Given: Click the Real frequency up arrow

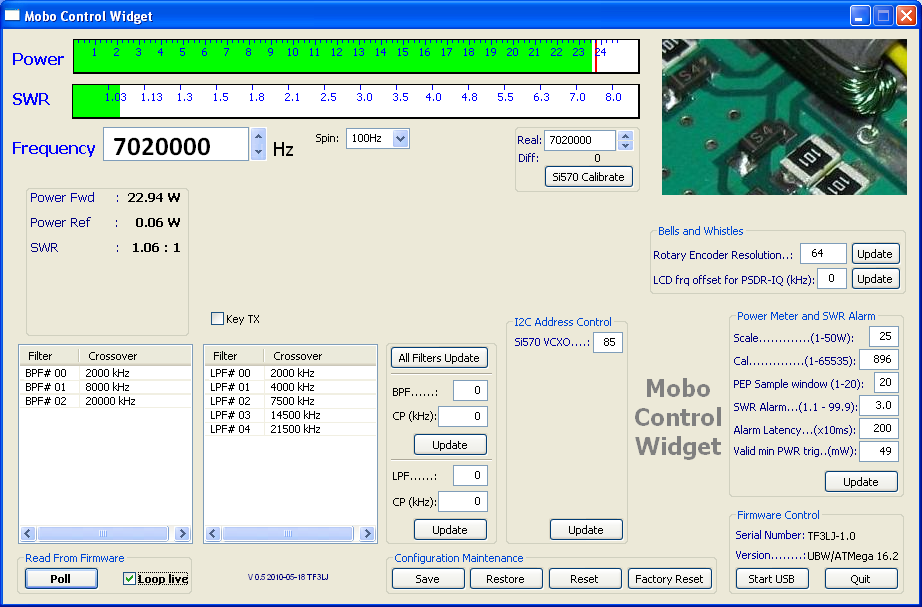Looking at the screenshot, I should point(625,136).
